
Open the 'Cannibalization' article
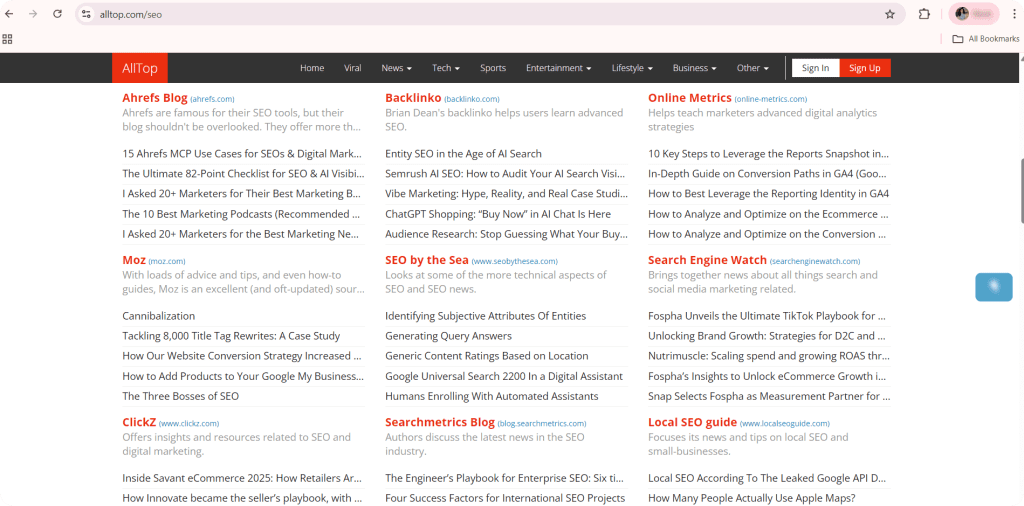click(x=159, y=316)
